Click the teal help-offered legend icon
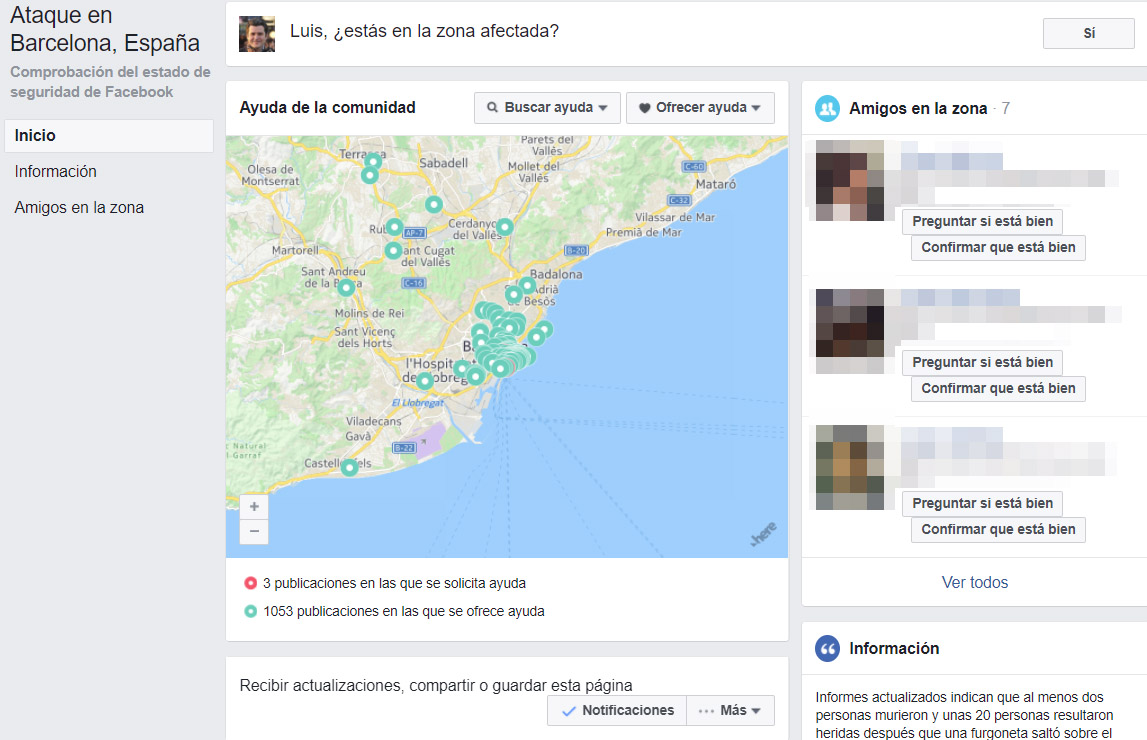Viewport: 1147px width, 740px height. (250, 611)
